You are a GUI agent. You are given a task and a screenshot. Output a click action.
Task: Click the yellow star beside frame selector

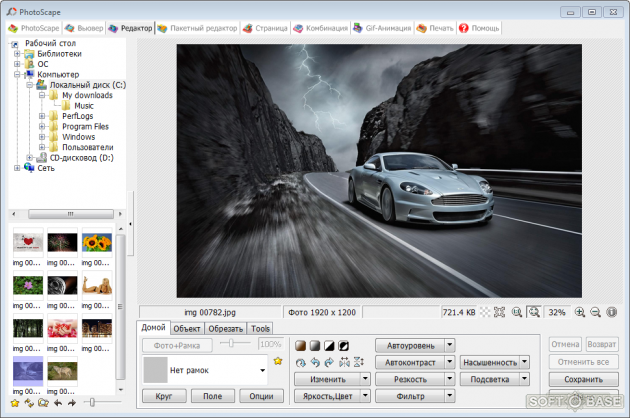[x=278, y=361]
